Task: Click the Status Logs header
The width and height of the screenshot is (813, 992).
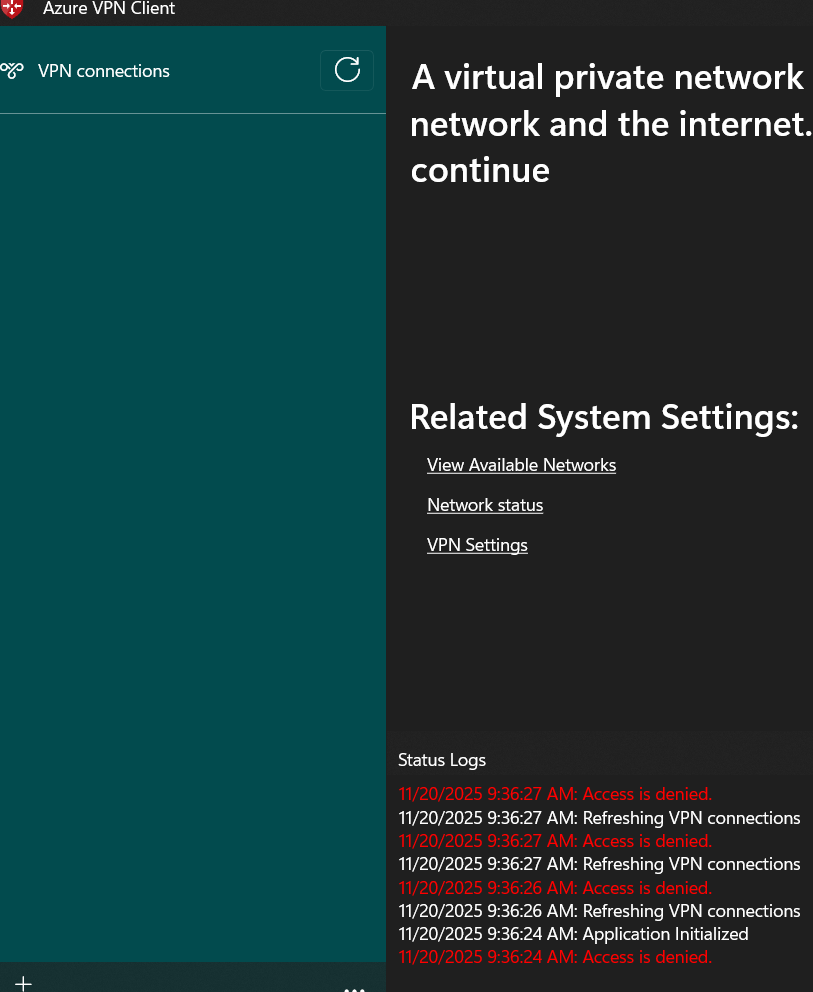Action: coord(442,760)
